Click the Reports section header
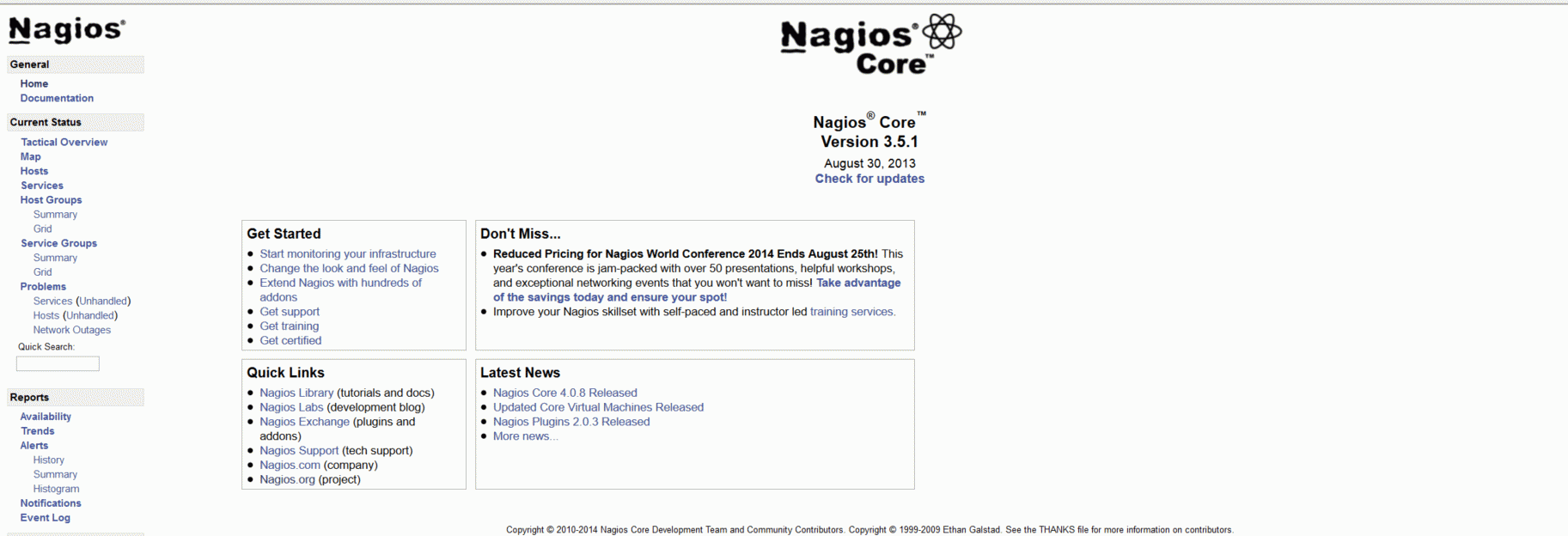Viewport: 1568px width, 536px height. coord(76,397)
